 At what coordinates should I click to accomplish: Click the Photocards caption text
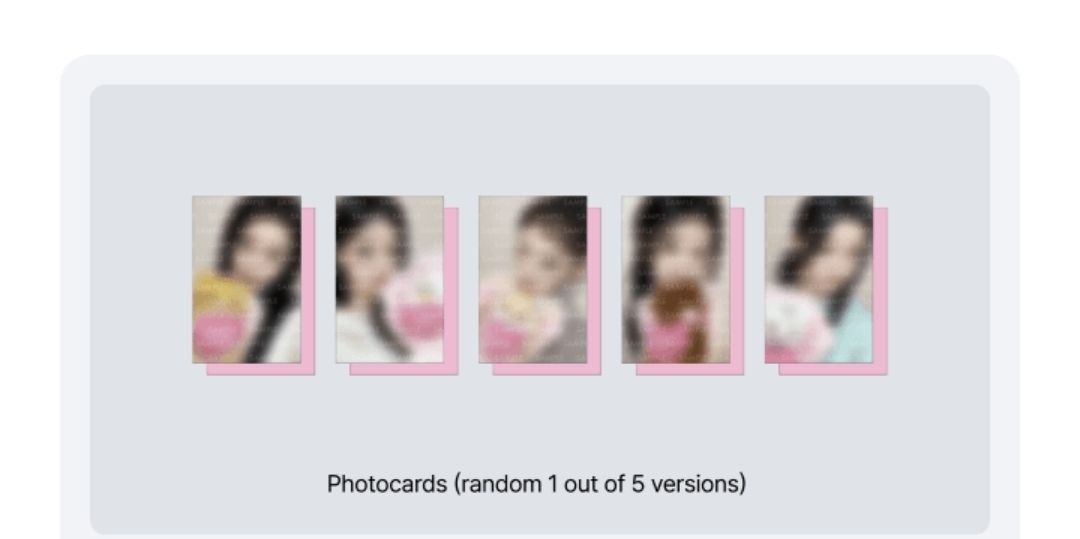(x=536, y=484)
